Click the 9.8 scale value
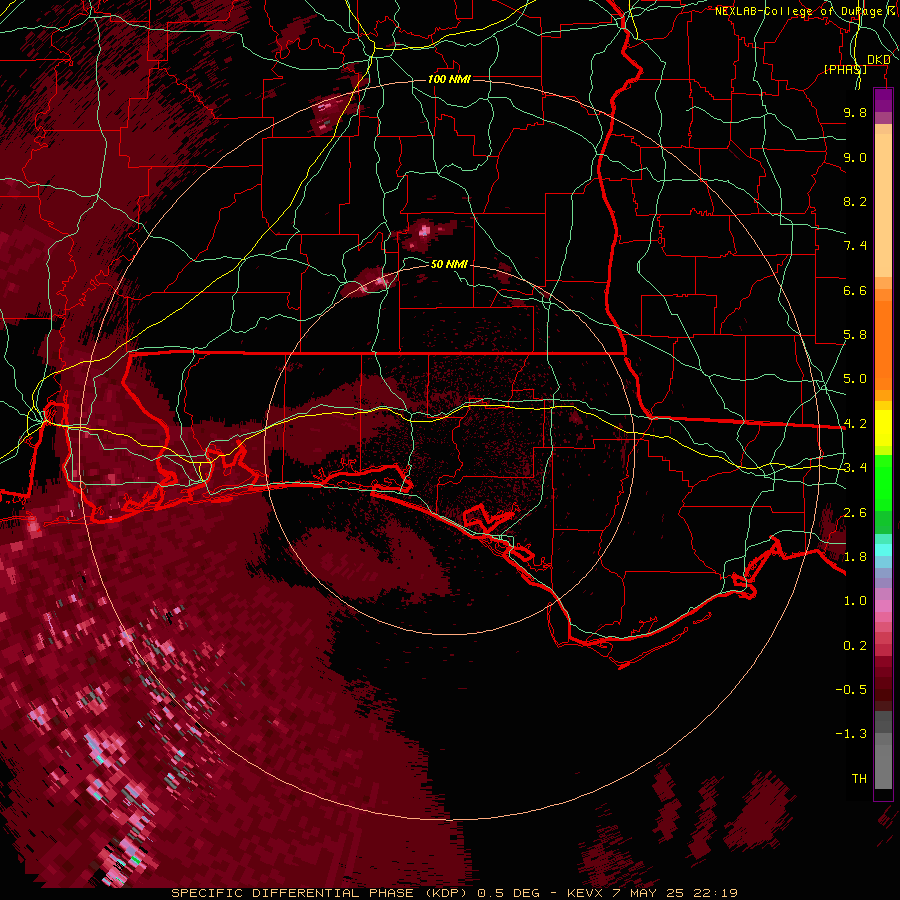The height and width of the screenshot is (900, 900). pos(855,112)
